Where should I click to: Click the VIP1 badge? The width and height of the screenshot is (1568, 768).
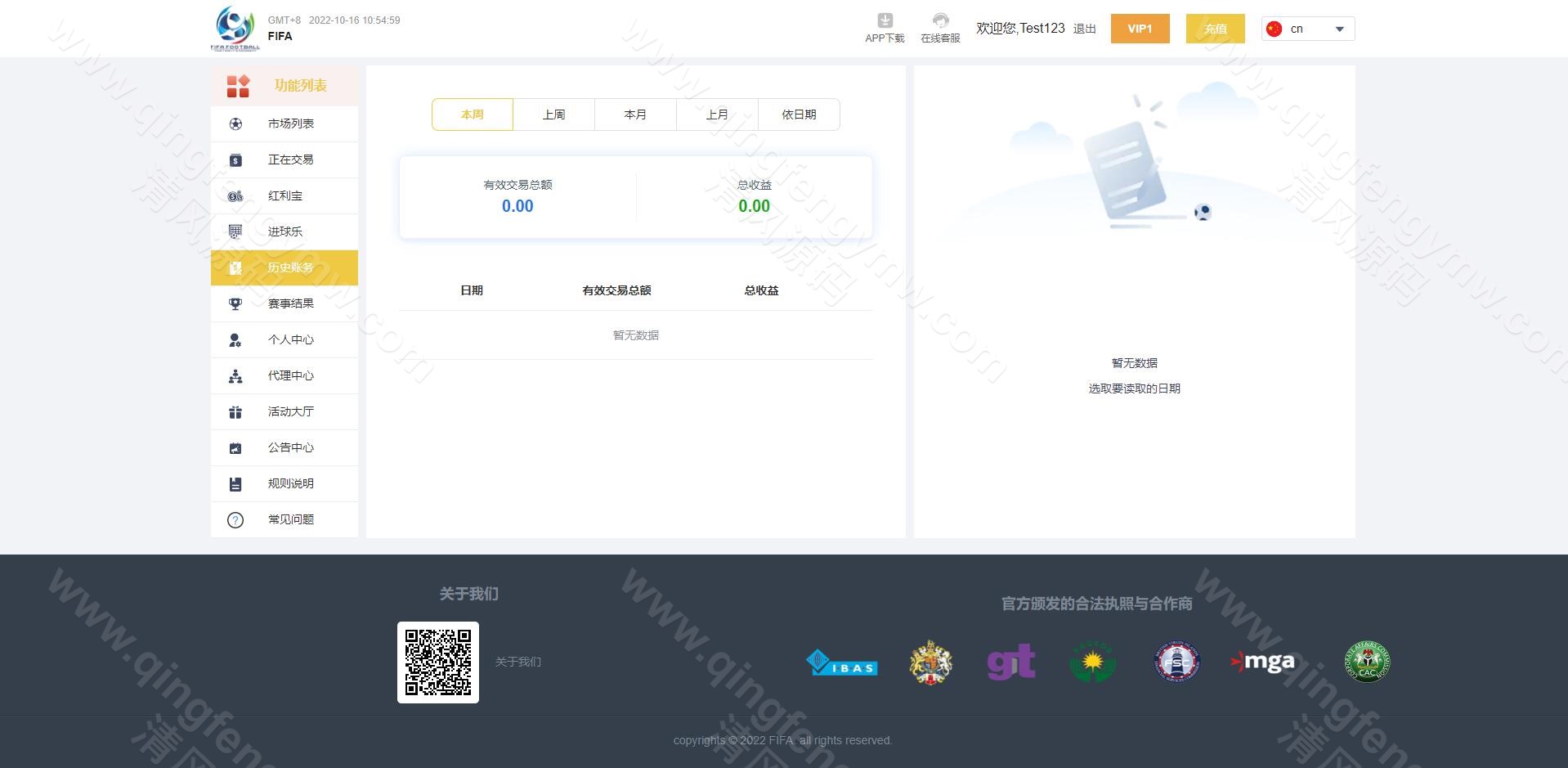tap(1140, 28)
